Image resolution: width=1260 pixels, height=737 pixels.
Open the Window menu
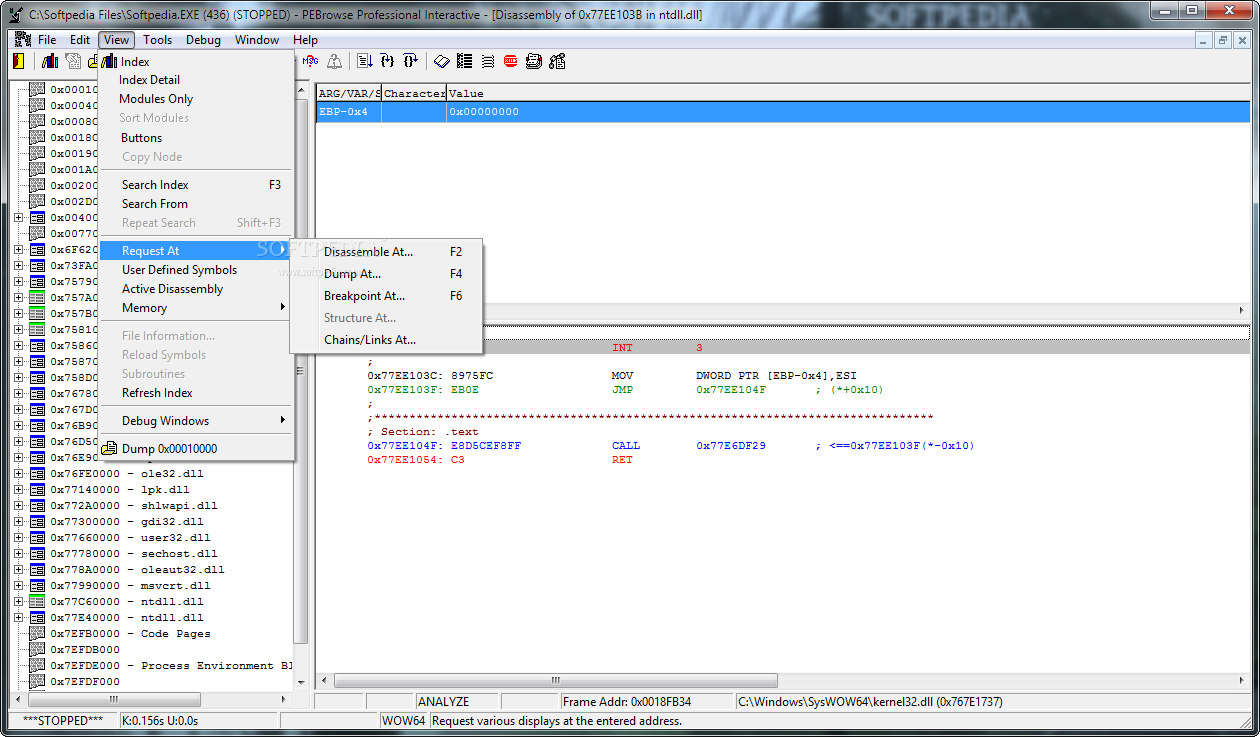pos(257,40)
